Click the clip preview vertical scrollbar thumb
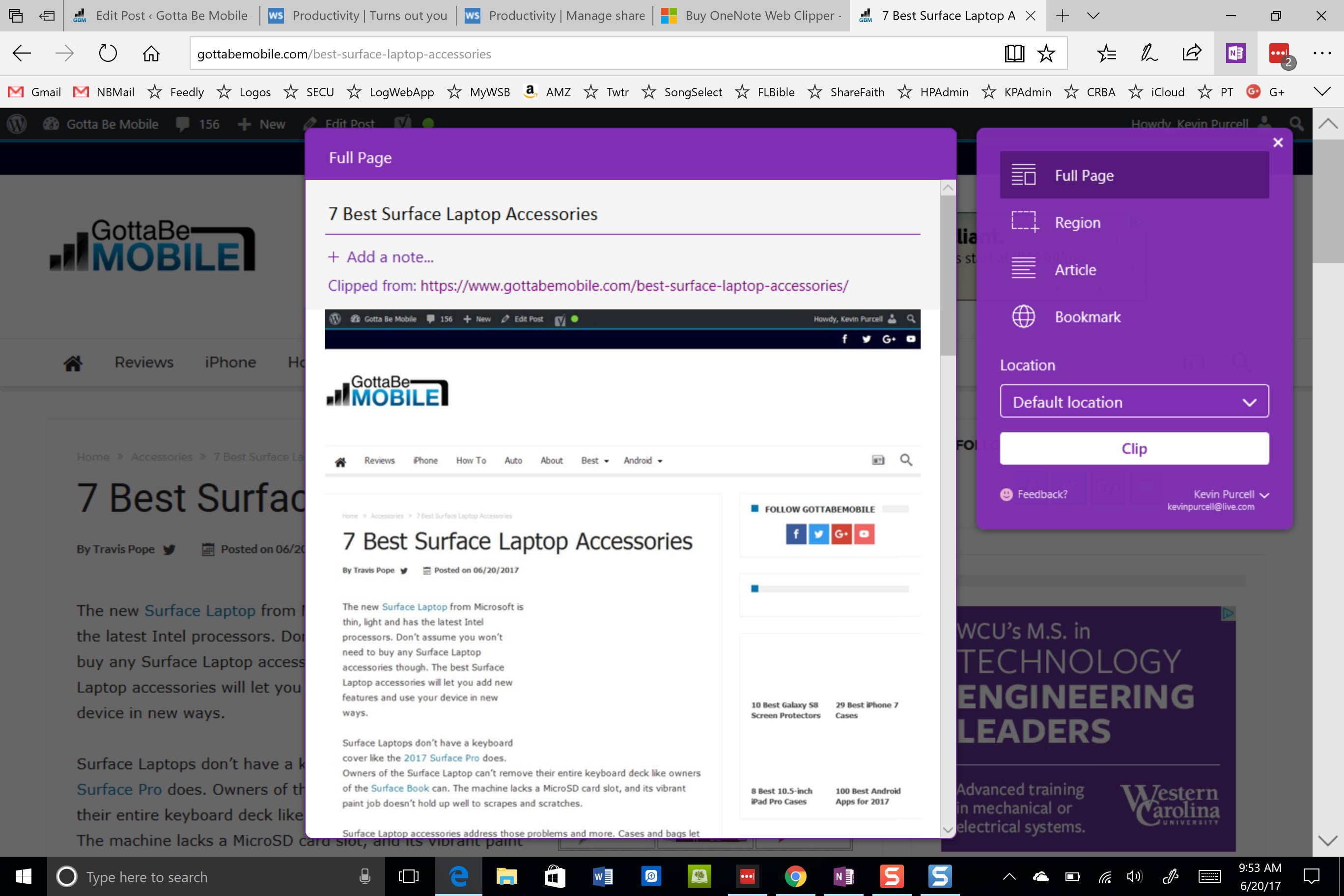 [948, 276]
